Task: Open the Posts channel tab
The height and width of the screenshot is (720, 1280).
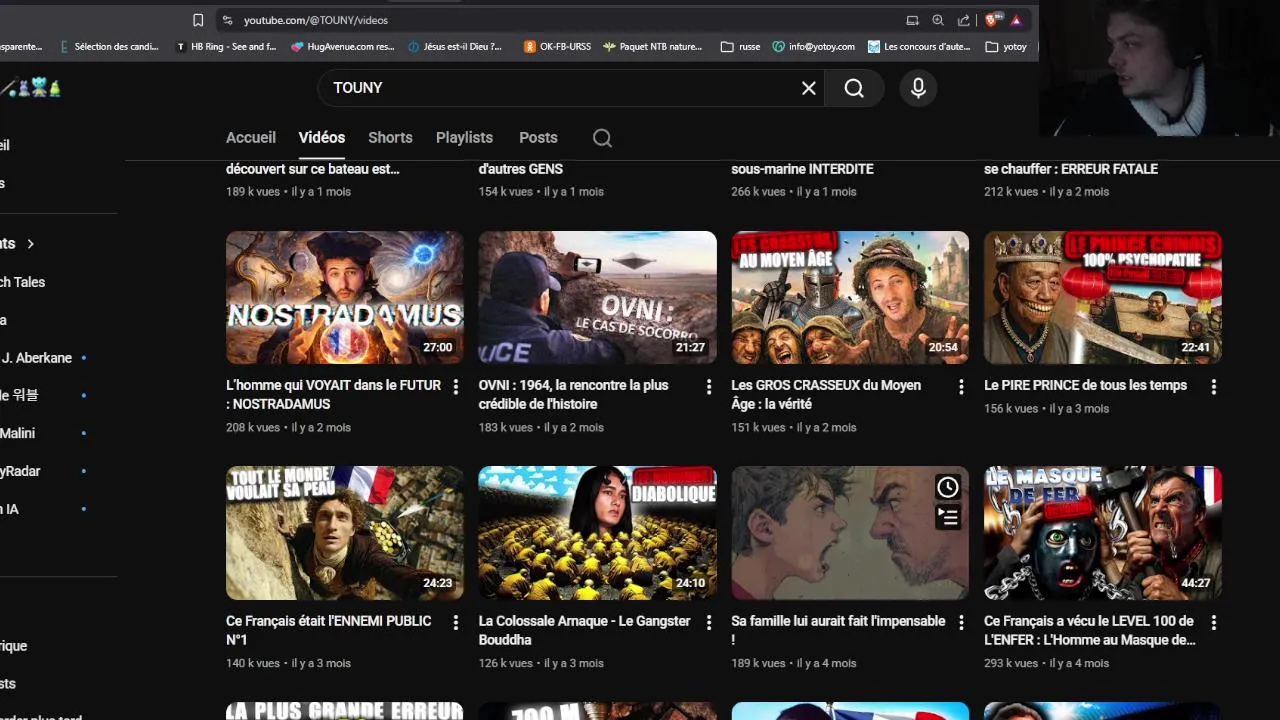Action: 538,138
